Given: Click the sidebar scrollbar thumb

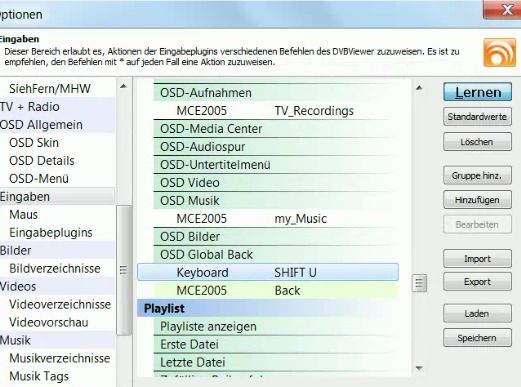Looking at the screenshot, I should click(123, 270).
